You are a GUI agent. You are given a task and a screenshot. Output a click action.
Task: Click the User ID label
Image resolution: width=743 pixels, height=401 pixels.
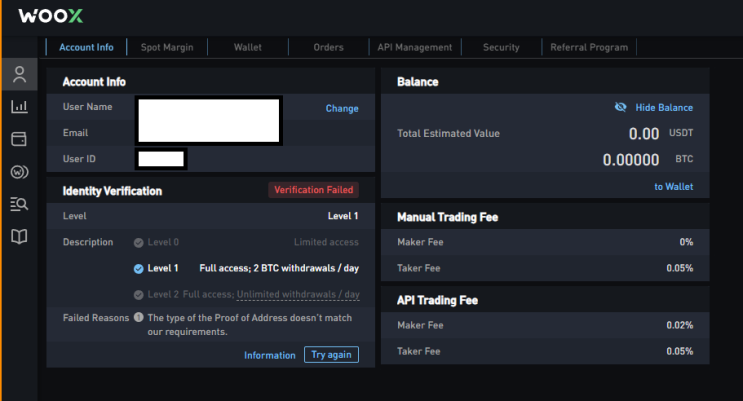[79, 159]
